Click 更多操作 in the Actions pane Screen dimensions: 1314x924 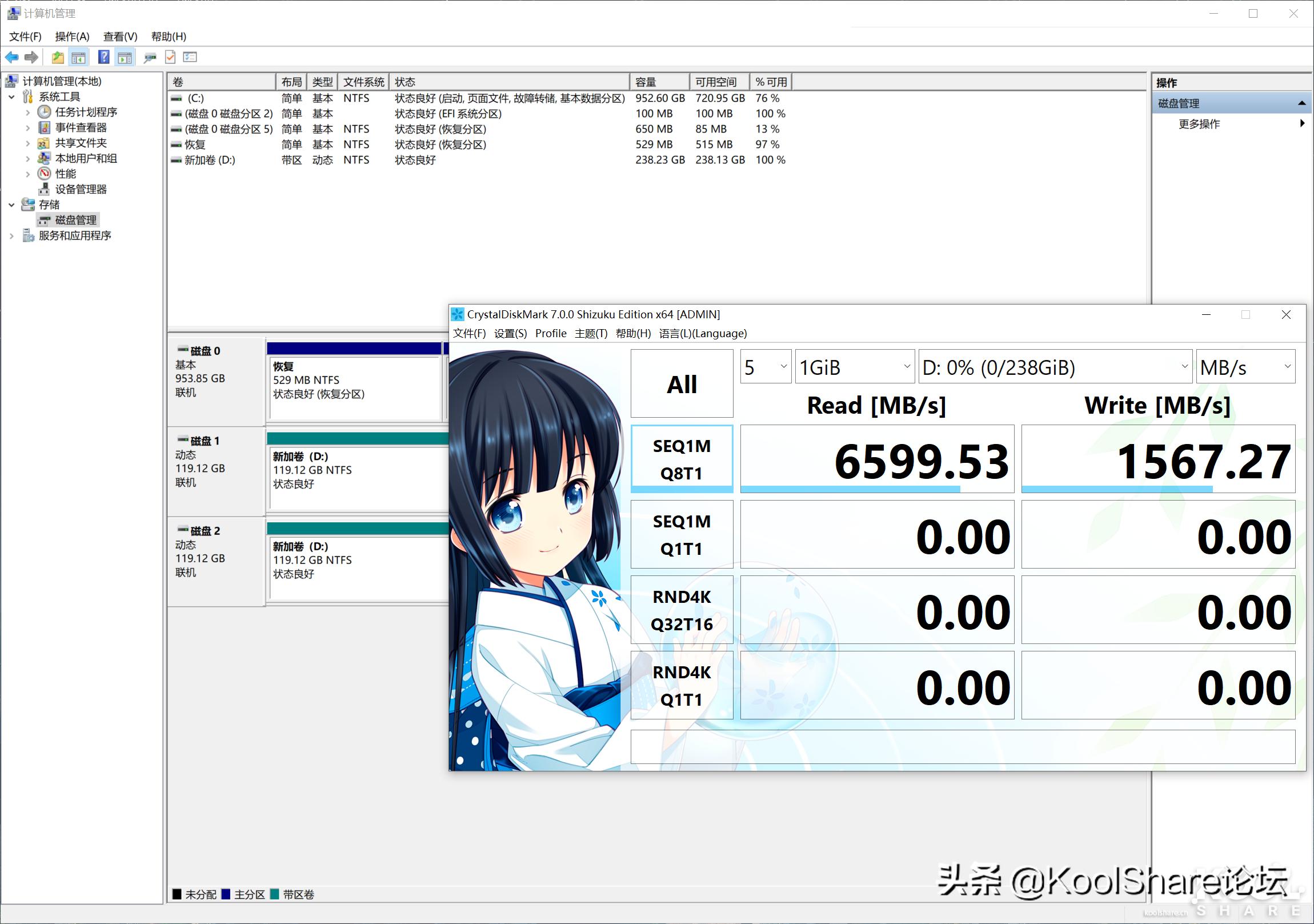[1200, 124]
